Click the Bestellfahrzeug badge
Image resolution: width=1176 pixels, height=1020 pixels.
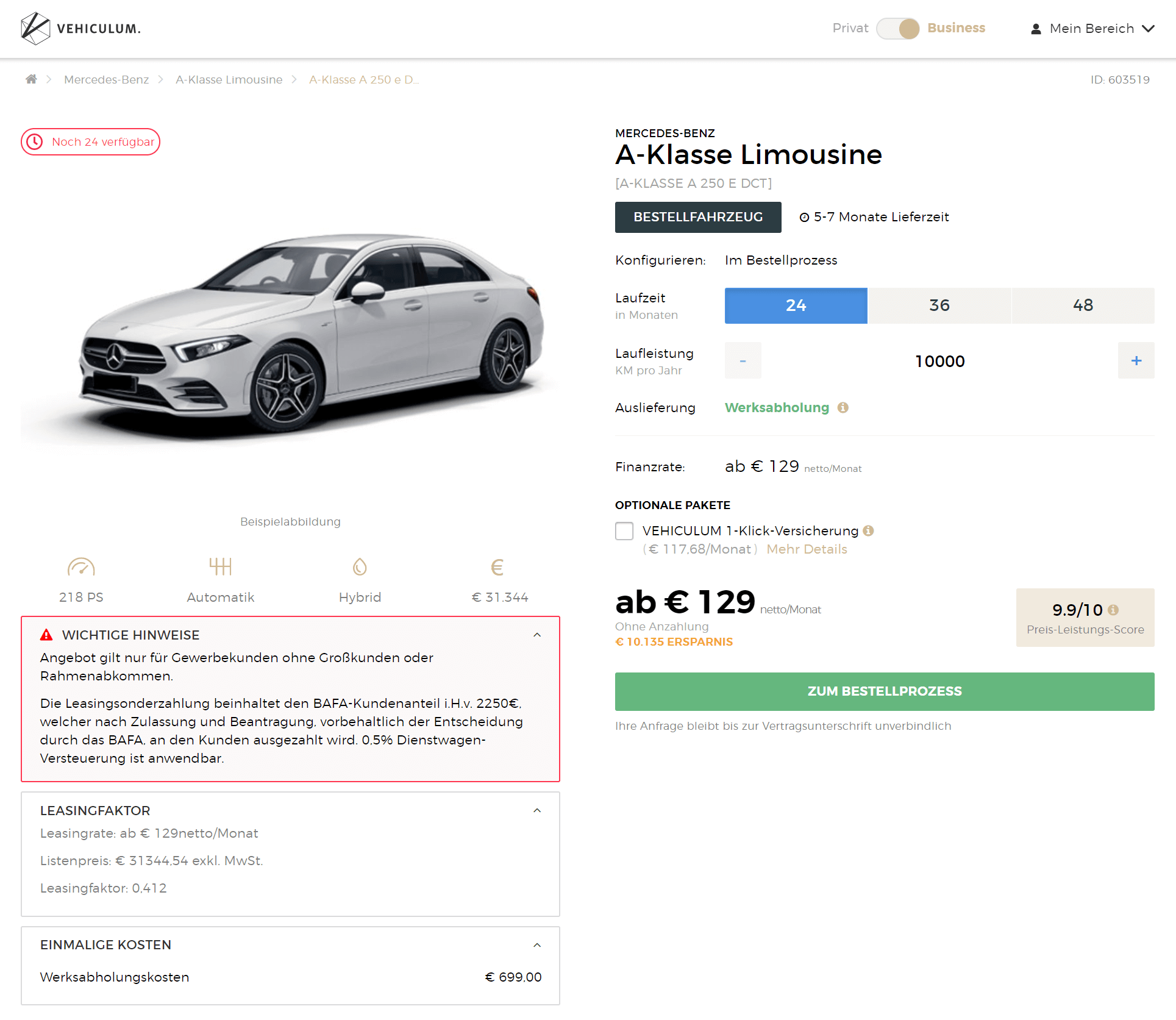click(x=698, y=217)
